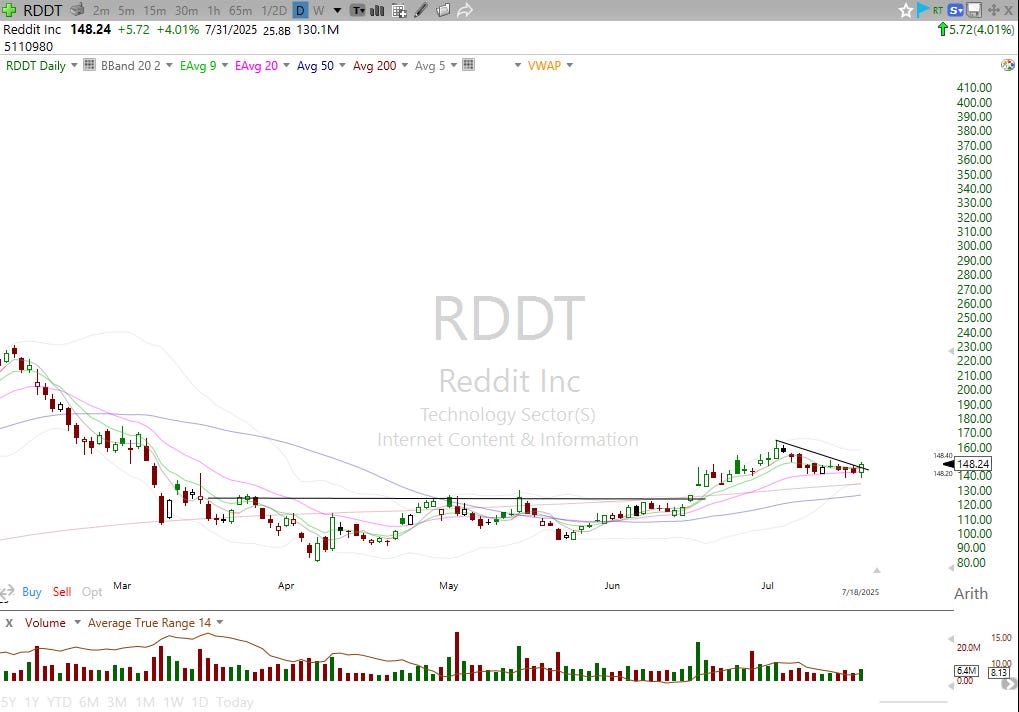
Task: Select the daily D time frame
Action: [300, 10]
